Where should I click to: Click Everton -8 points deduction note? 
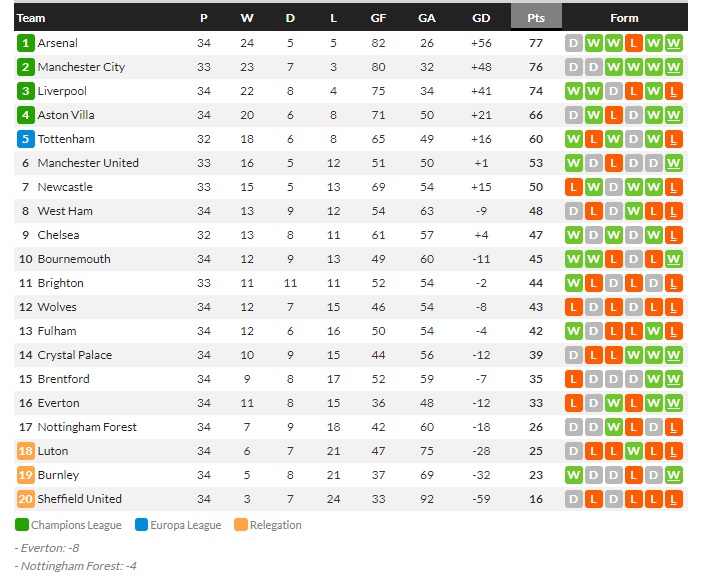47,548
